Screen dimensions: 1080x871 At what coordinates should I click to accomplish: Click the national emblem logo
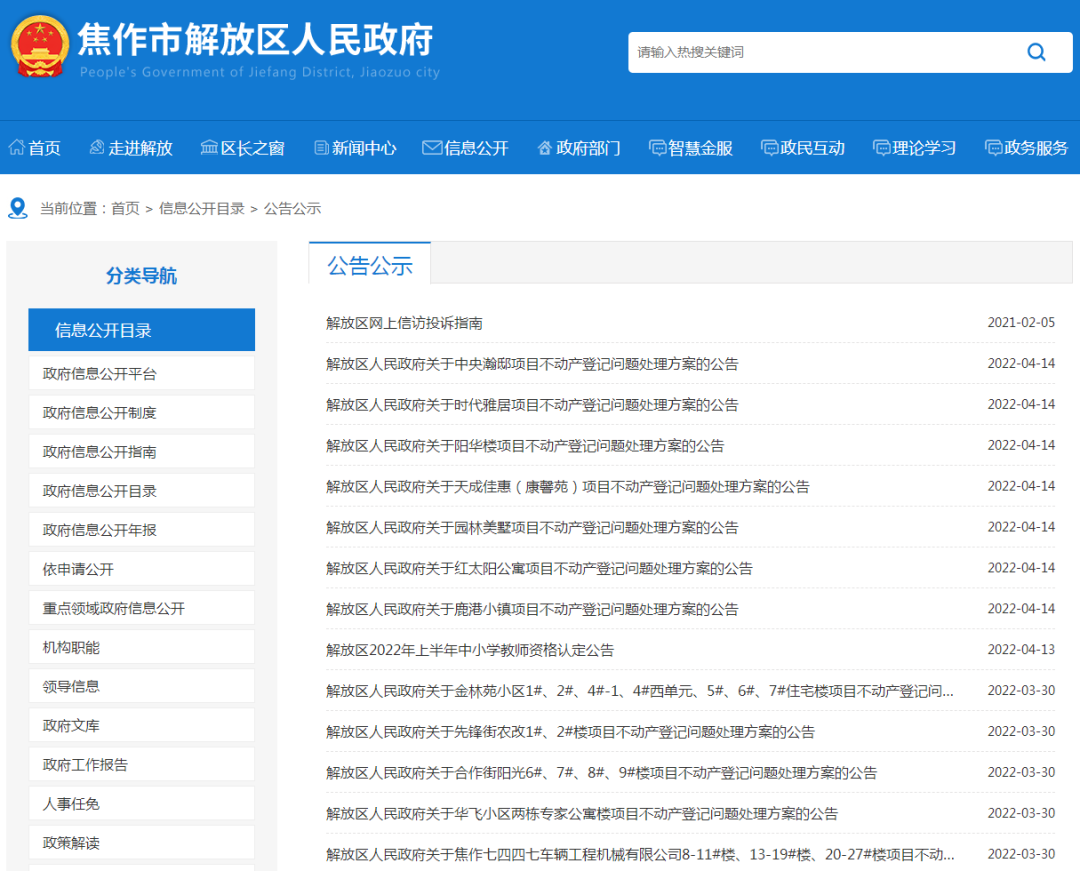[x=40, y=46]
